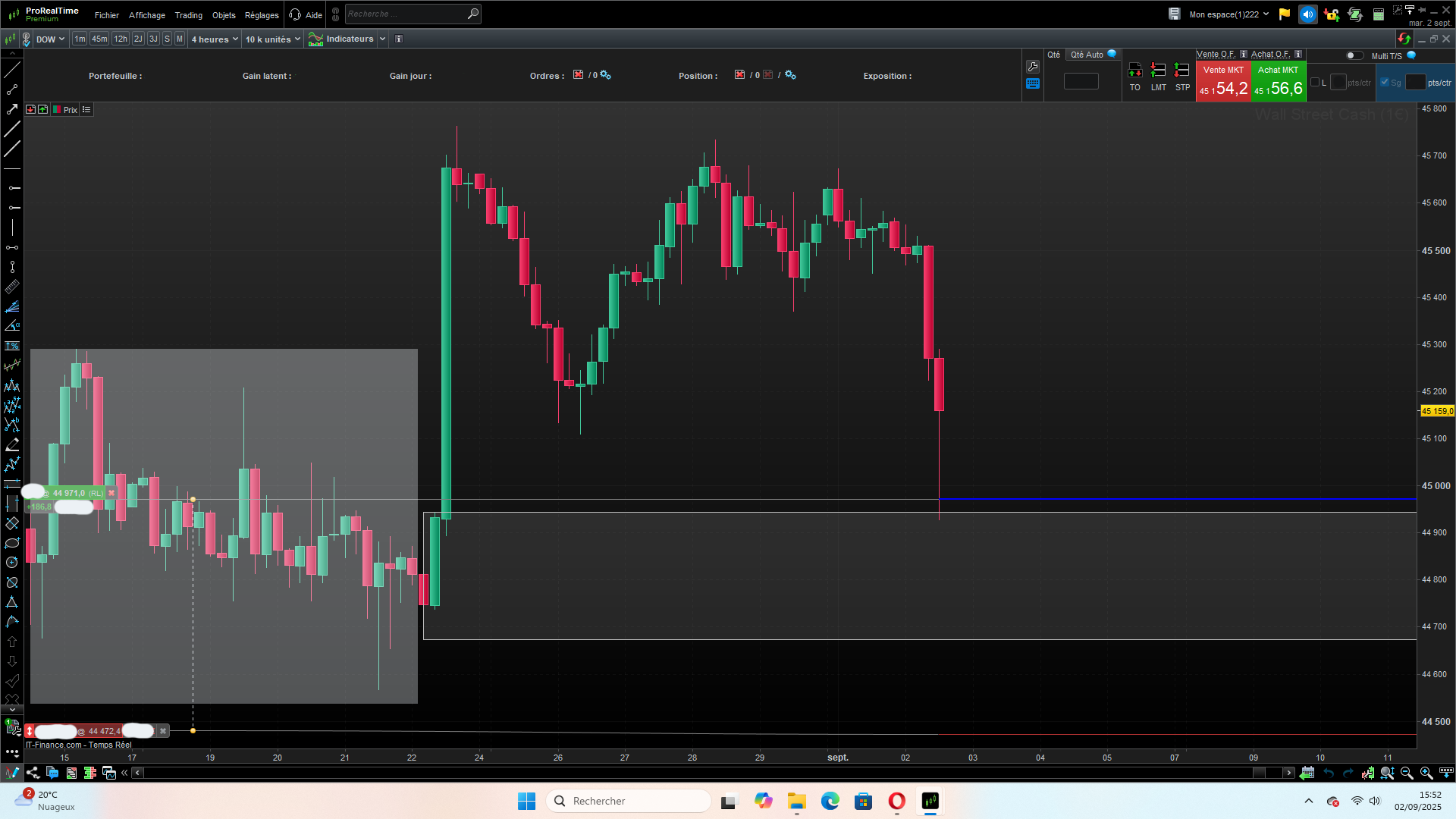Check the L limit checkbox

[1315, 82]
